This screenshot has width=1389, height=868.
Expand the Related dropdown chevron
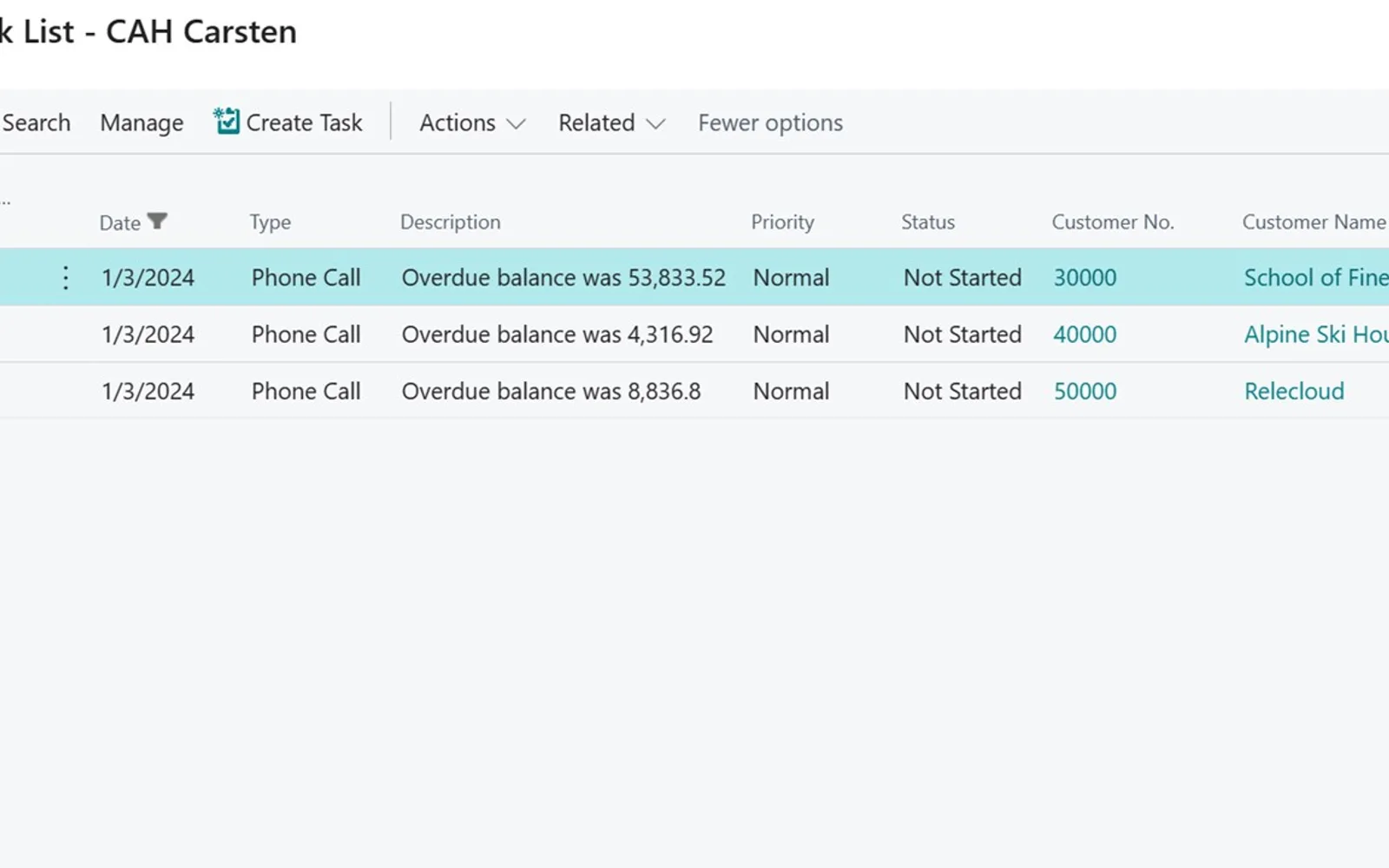tap(655, 124)
